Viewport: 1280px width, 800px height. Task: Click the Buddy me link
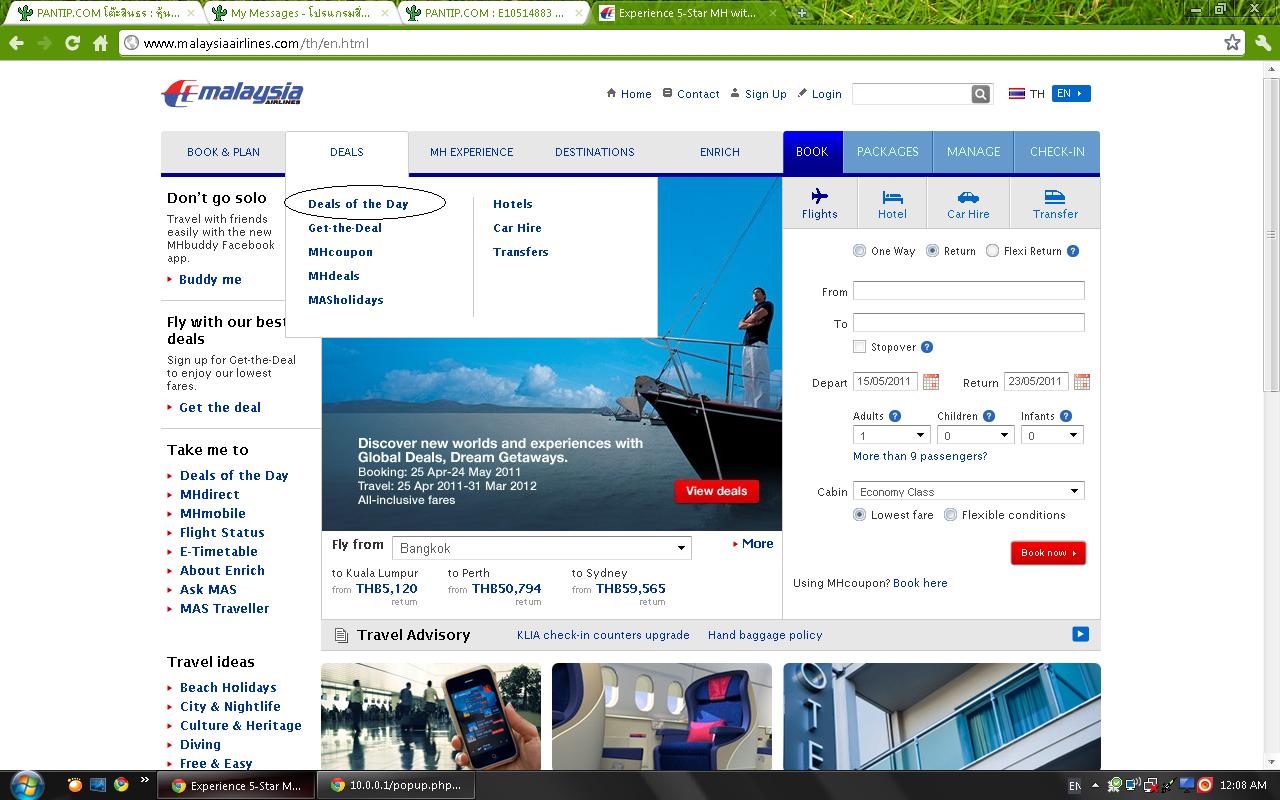[210, 280]
